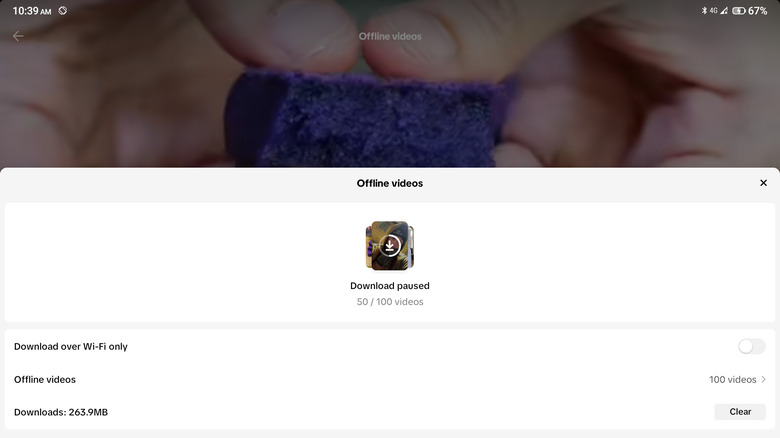Click the '100 videos' count label

coord(733,379)
